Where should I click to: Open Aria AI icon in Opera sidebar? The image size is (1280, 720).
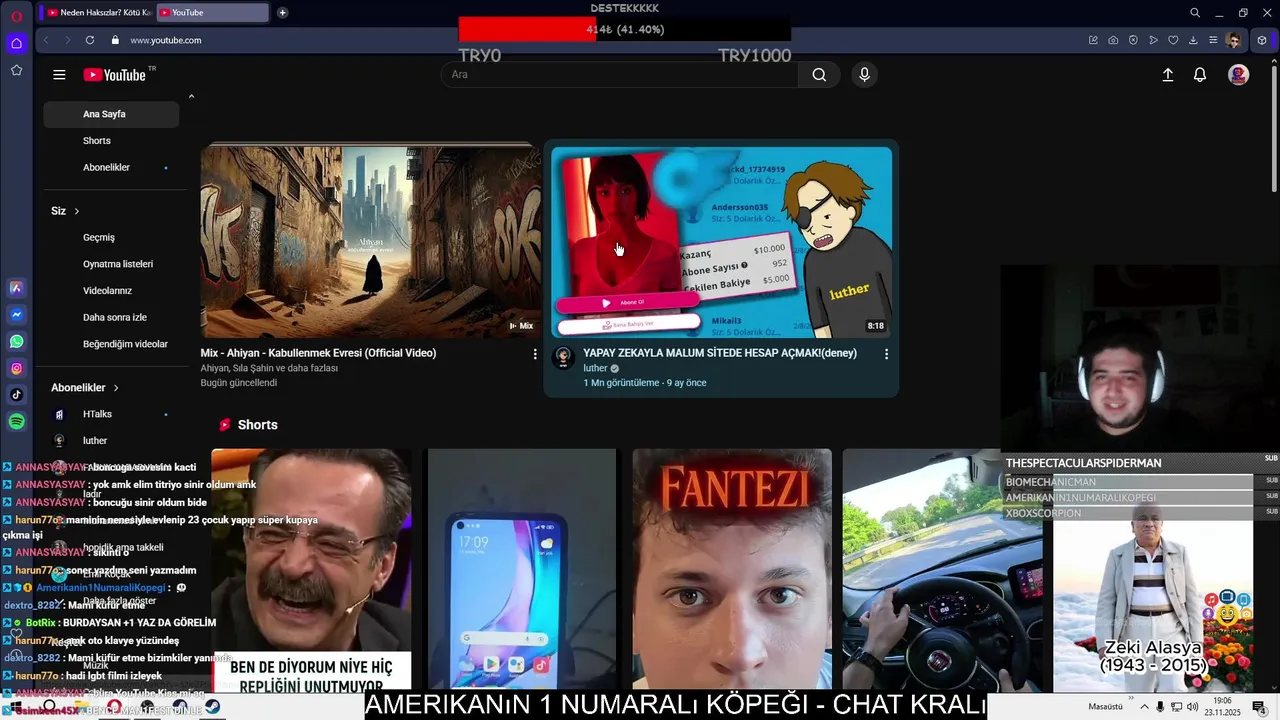click(x=16, y=288)
